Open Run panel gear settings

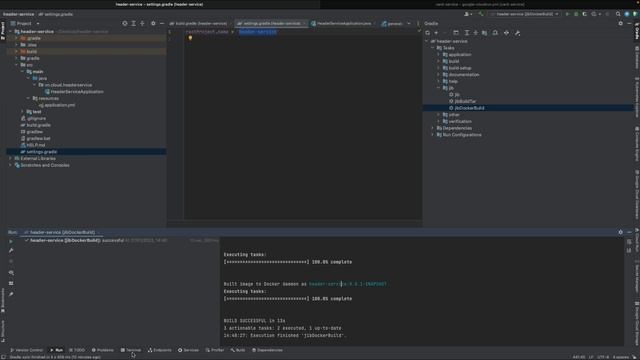(x=620, y=232)
